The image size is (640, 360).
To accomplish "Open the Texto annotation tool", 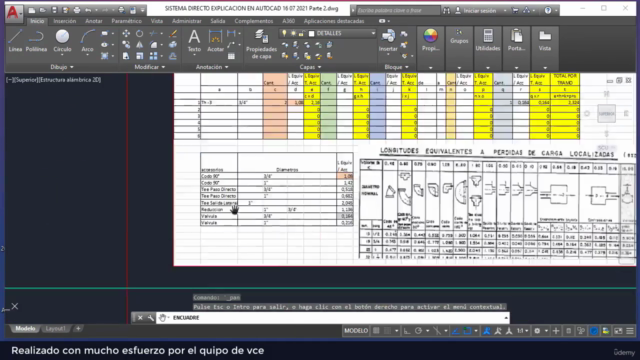I will (x=194, y=41).
